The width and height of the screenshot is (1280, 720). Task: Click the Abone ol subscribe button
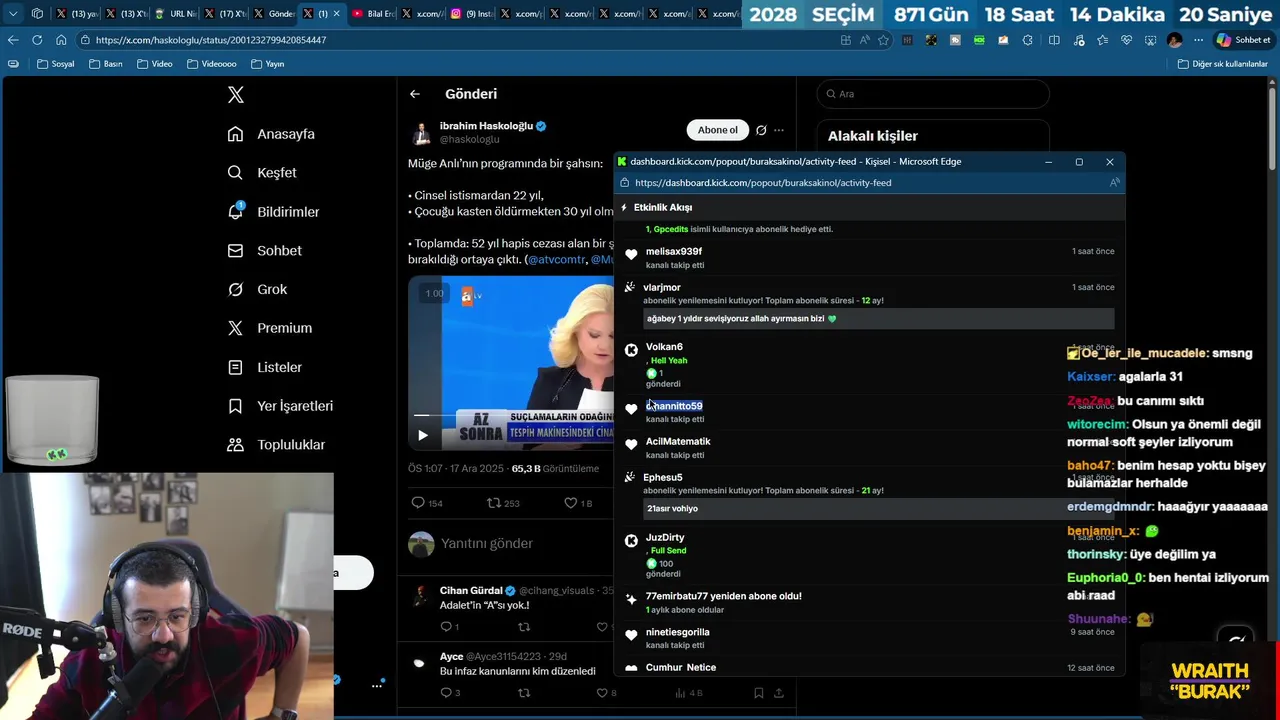717,130
